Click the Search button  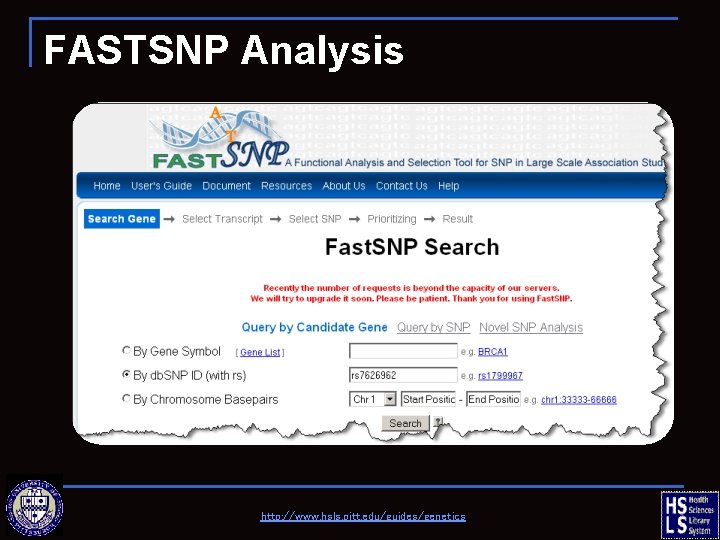(x=405, y=423)
